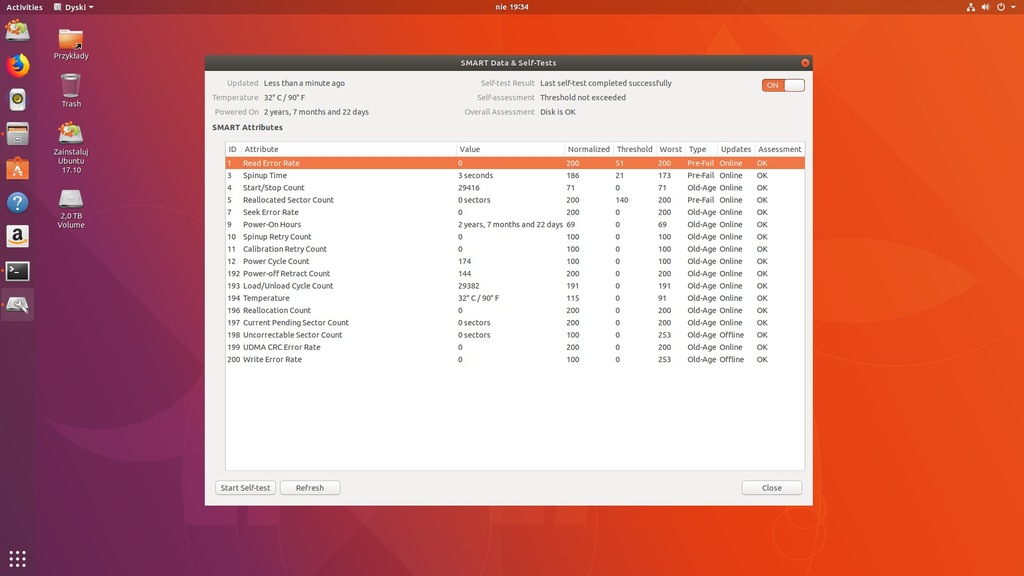Image resolution: width=1024 pixels, height=576 pixels.
Task: Toggle SMART ON switch off
Action: [782, 85]
